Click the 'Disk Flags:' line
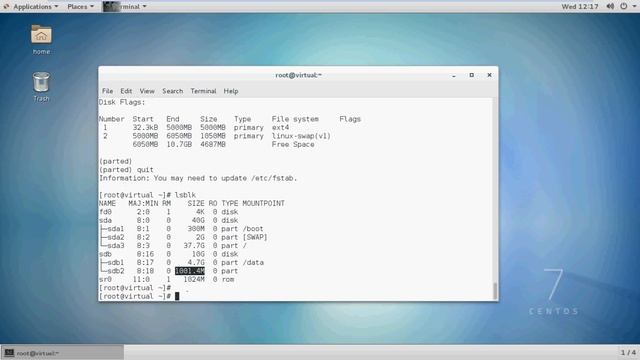 [x=122, y=102]
